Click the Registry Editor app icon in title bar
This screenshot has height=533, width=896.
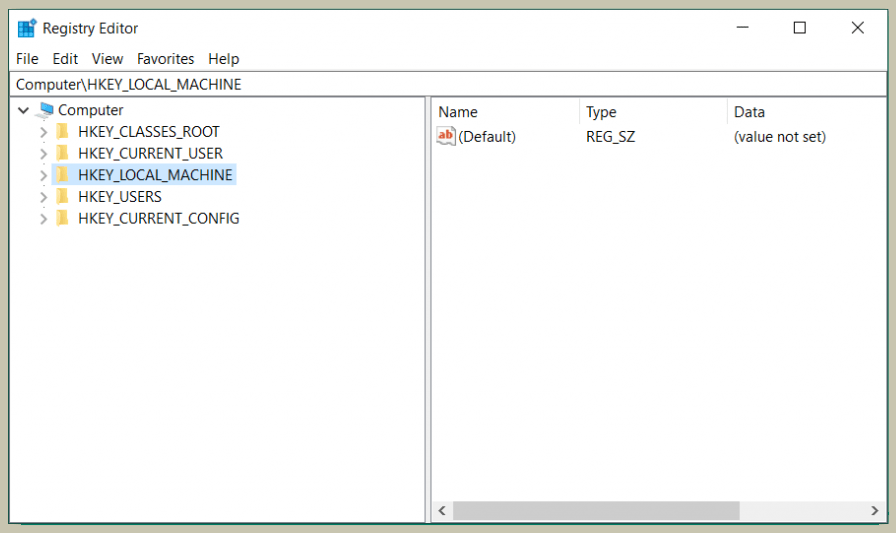[x=27, y=28]
